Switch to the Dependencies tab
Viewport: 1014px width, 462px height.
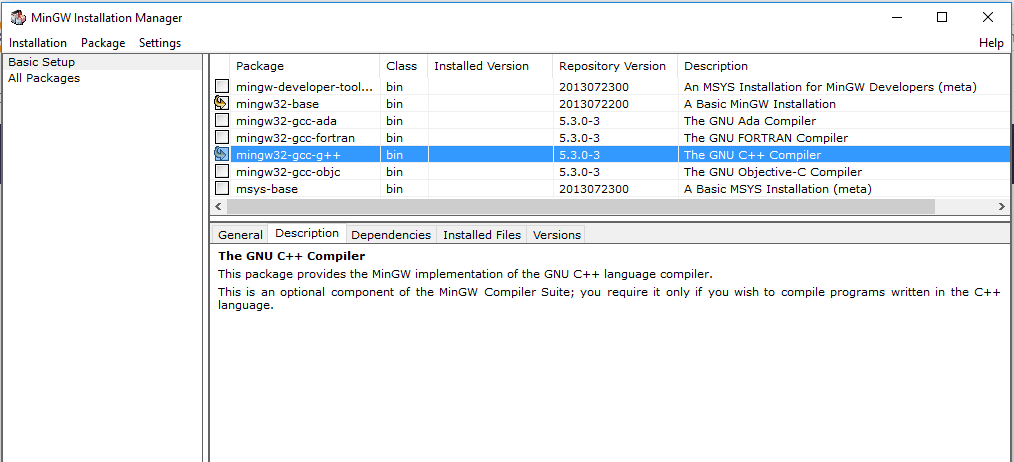coord(391,235)
